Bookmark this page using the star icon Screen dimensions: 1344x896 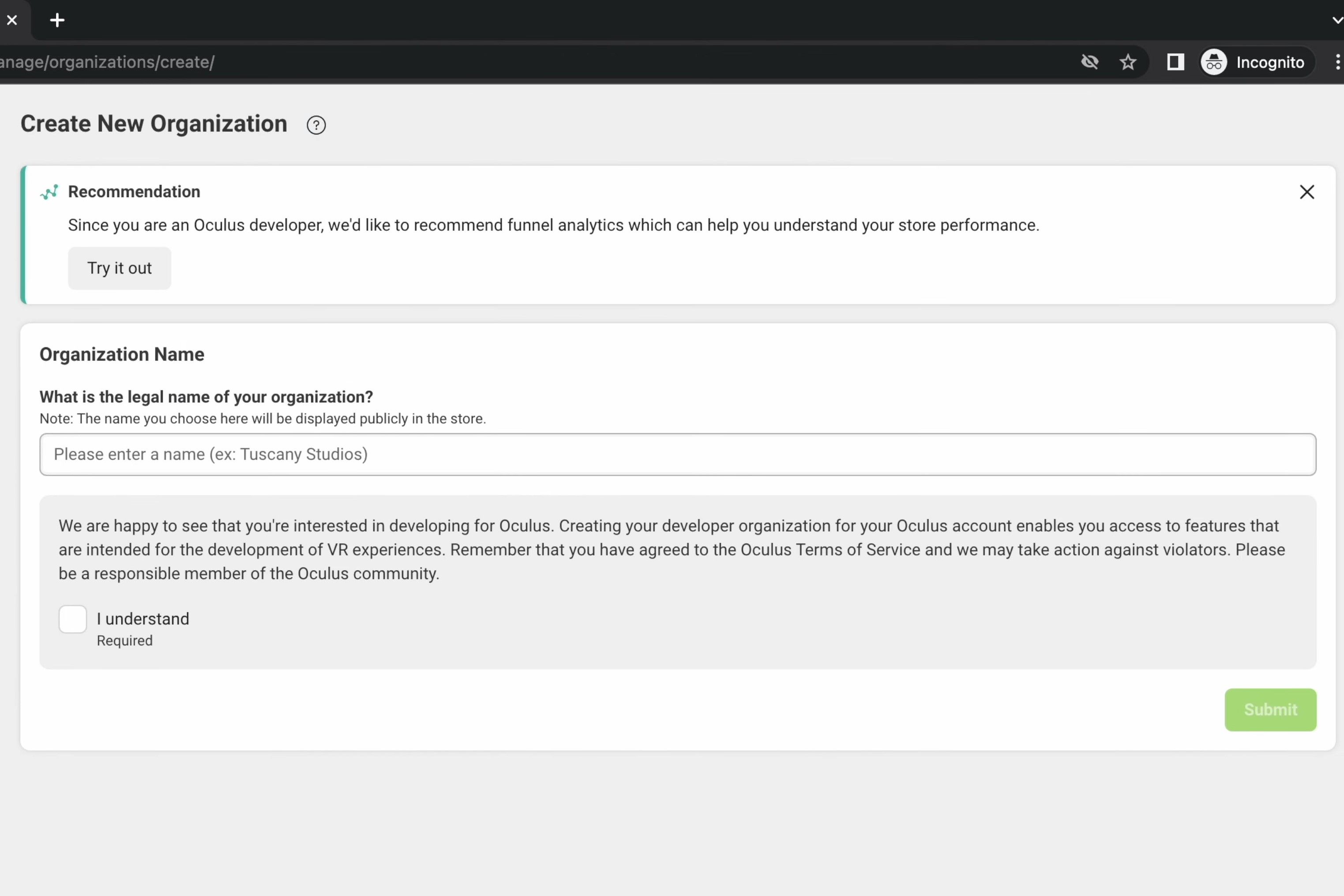click(x=1128, y=62)
